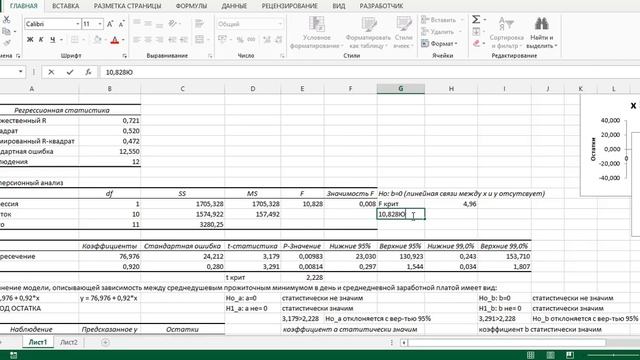Click the zoom slider in status bar
This screenshot has height=360, width=640.
pos(614,355)
